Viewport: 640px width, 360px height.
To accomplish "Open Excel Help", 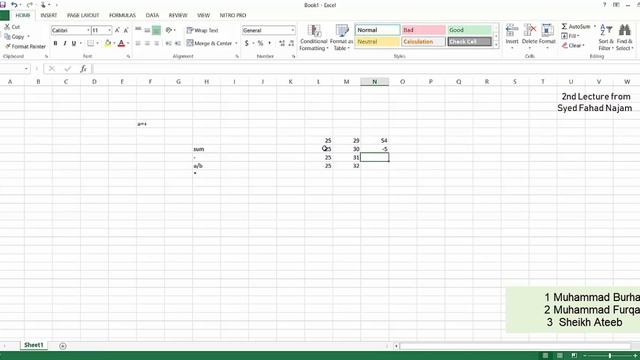I will pyautogui.click(x=604, y=5).
